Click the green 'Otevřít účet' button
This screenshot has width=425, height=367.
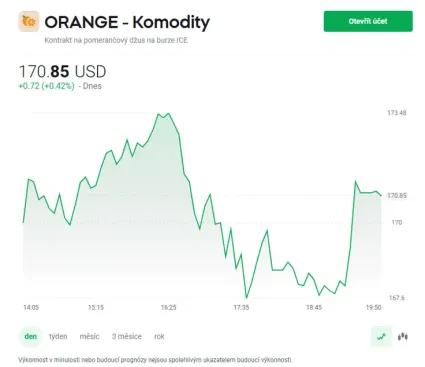click(x=368, y=21)
